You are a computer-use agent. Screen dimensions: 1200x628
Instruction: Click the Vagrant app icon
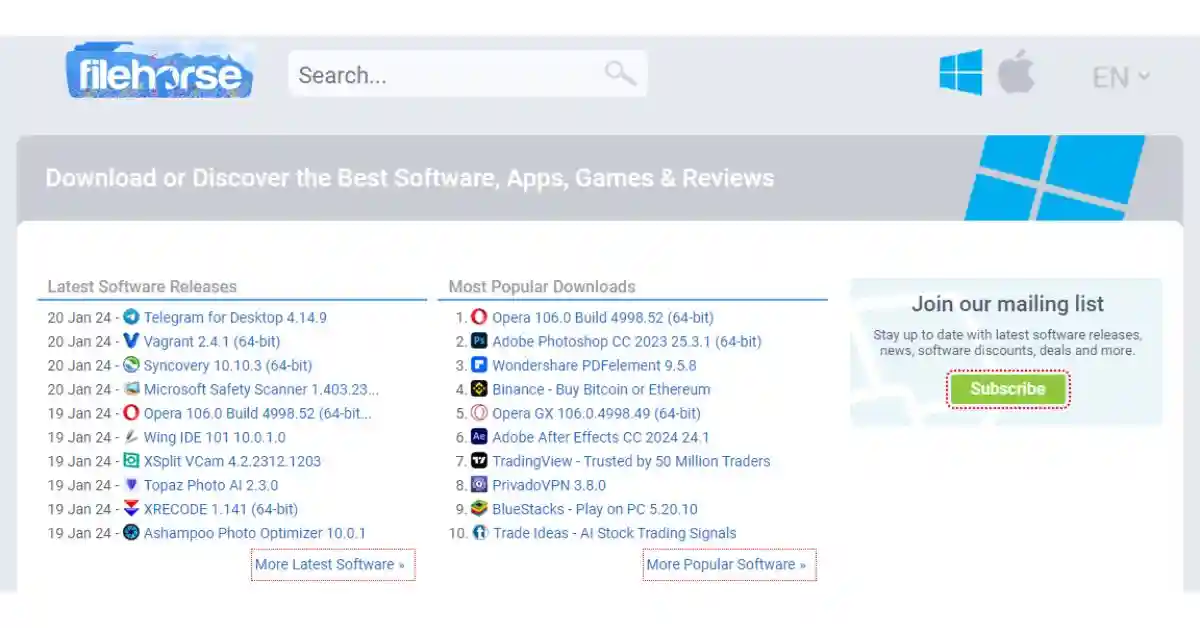[x=131, y=341]
